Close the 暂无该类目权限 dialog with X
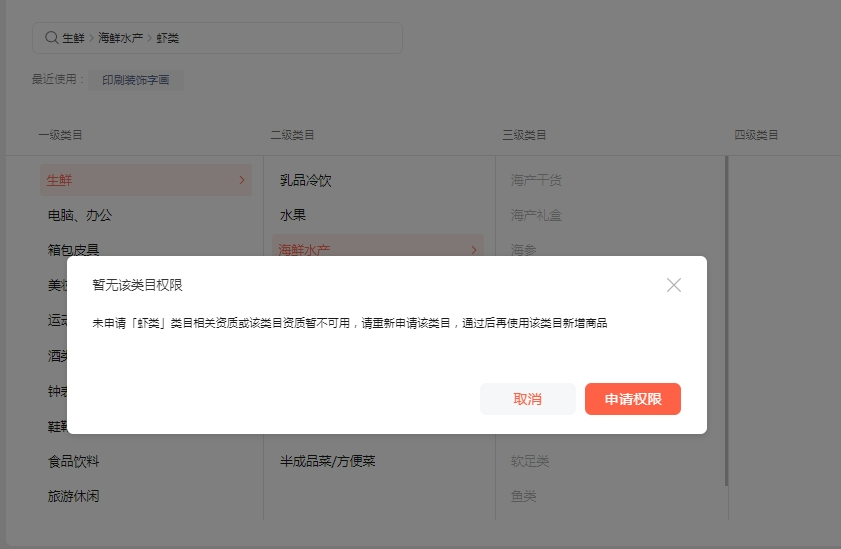The width and height of the screenshot is (841, 549). 674,285
